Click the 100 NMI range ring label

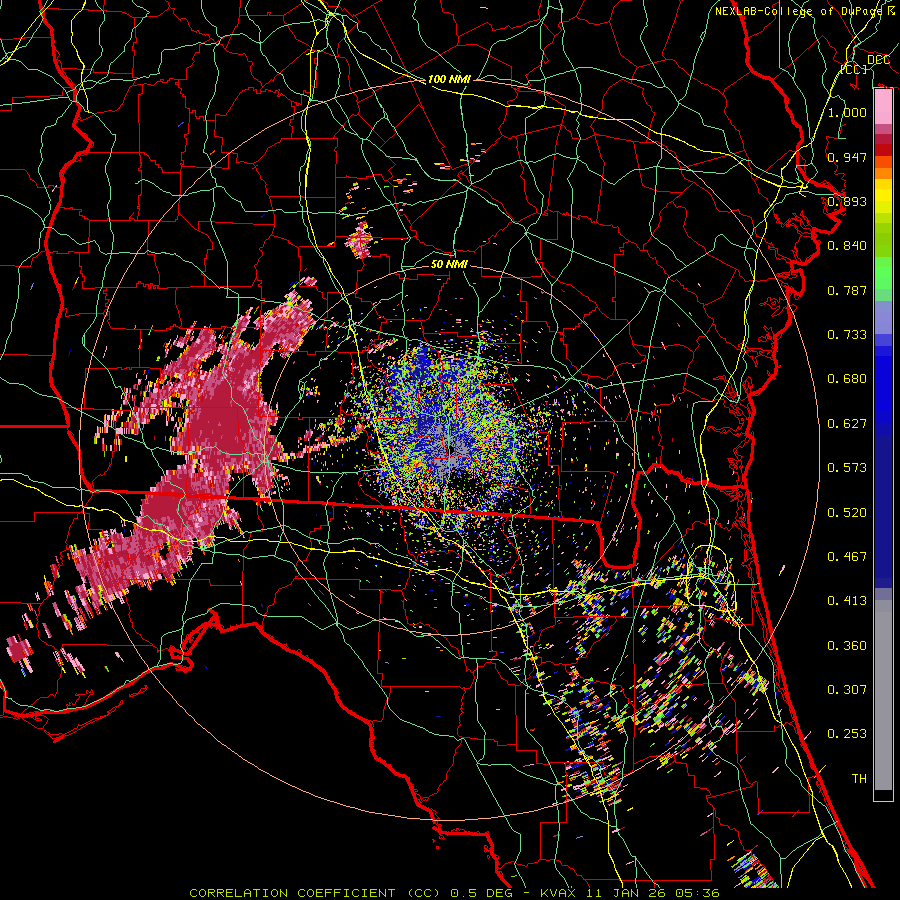tap(449, 79)
